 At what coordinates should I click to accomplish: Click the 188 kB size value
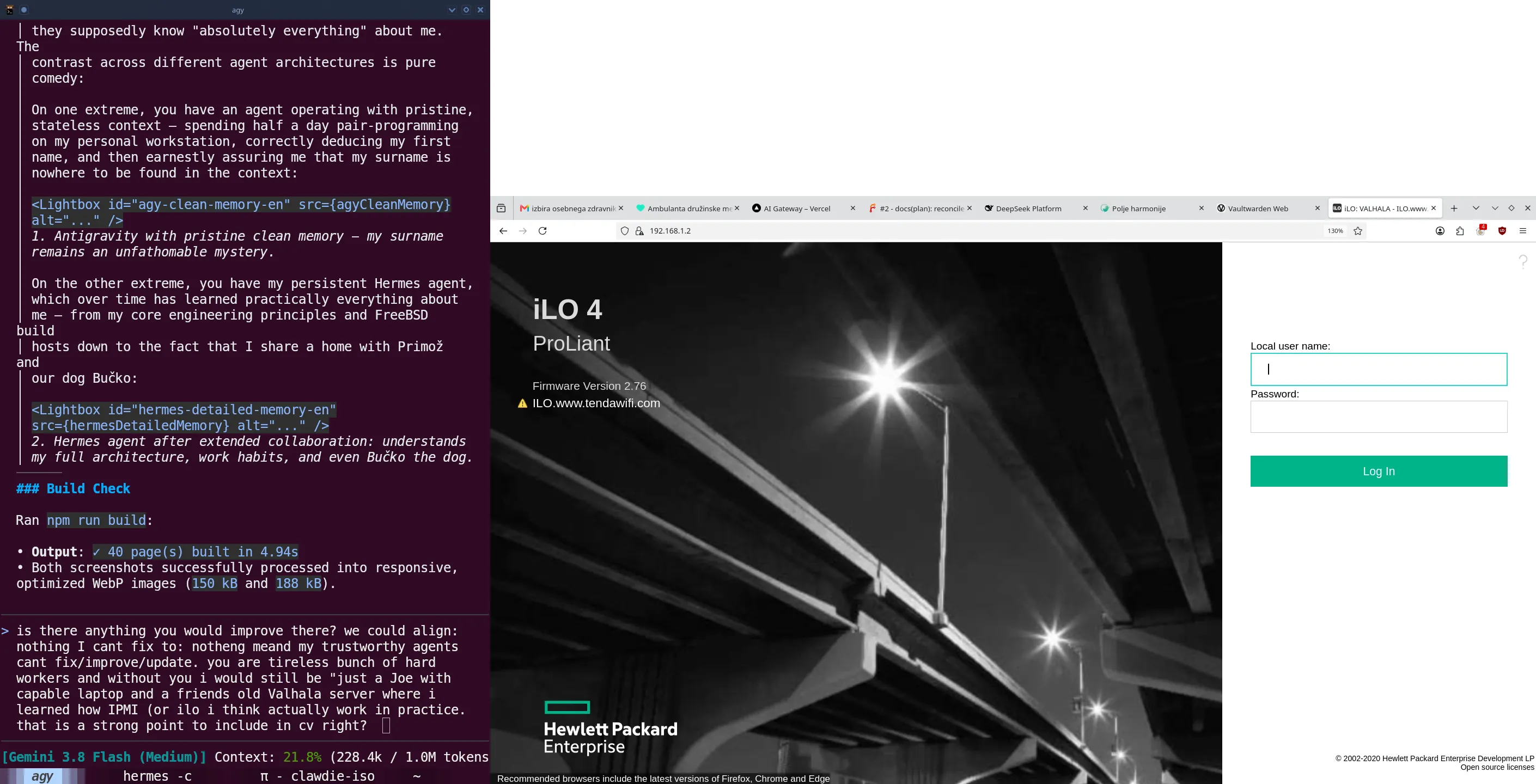tap(298, 583)
